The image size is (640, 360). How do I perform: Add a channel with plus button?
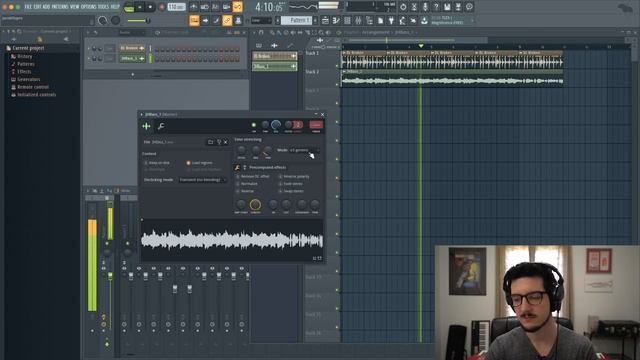coord(132,74)
